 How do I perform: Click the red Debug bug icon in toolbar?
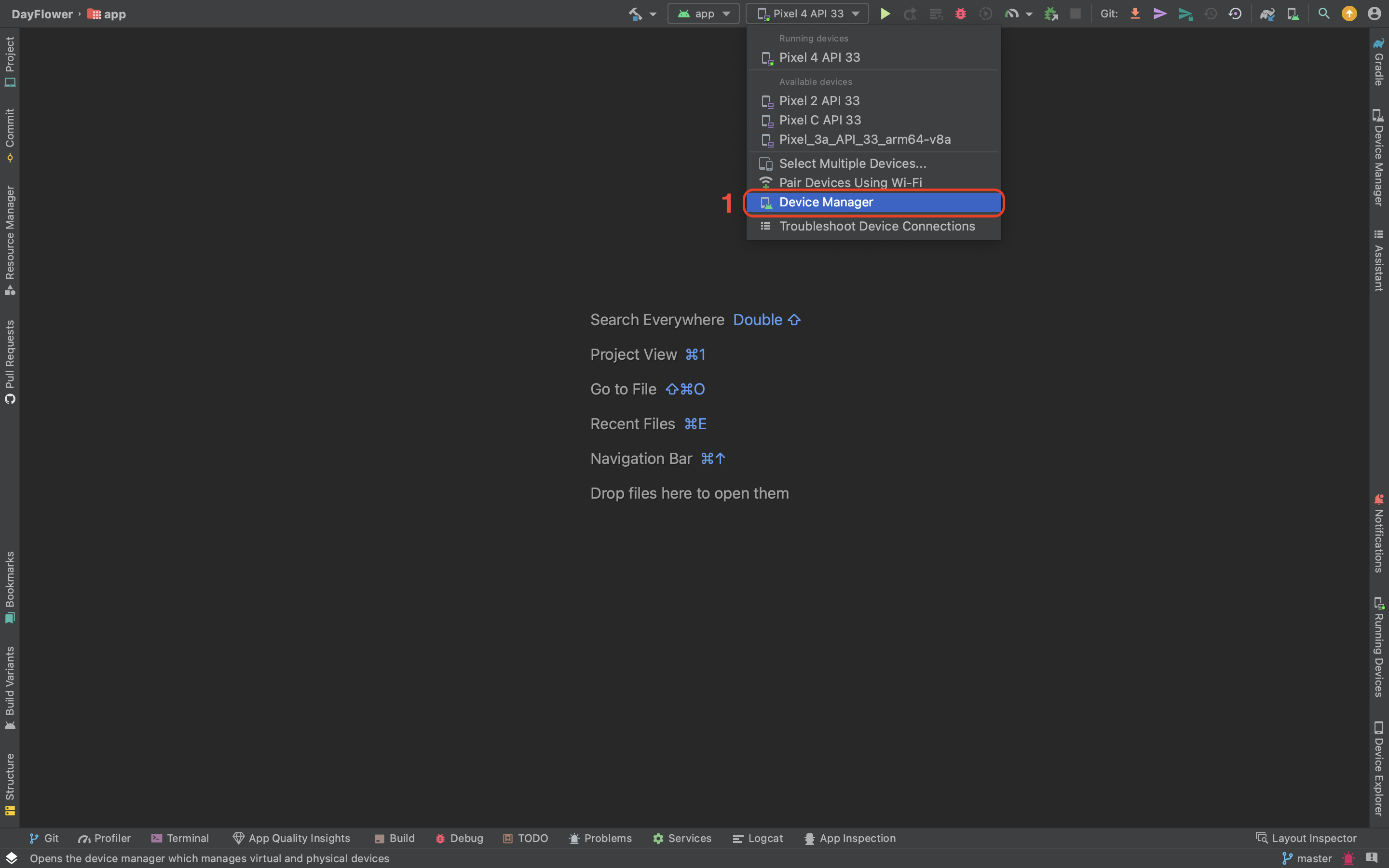click(960, 14)
